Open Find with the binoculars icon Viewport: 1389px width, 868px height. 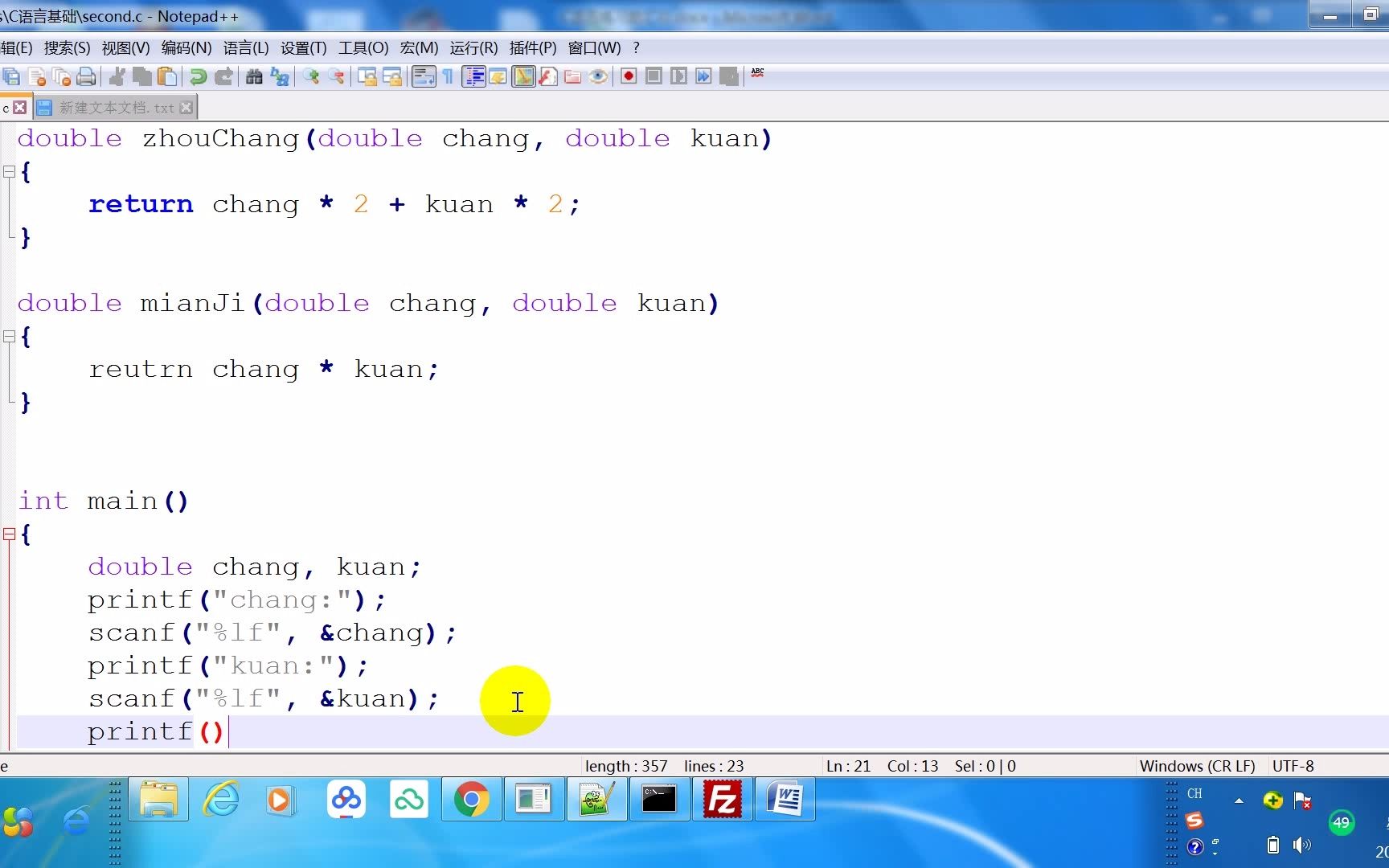pyautogui.click(x=254, y=76)
